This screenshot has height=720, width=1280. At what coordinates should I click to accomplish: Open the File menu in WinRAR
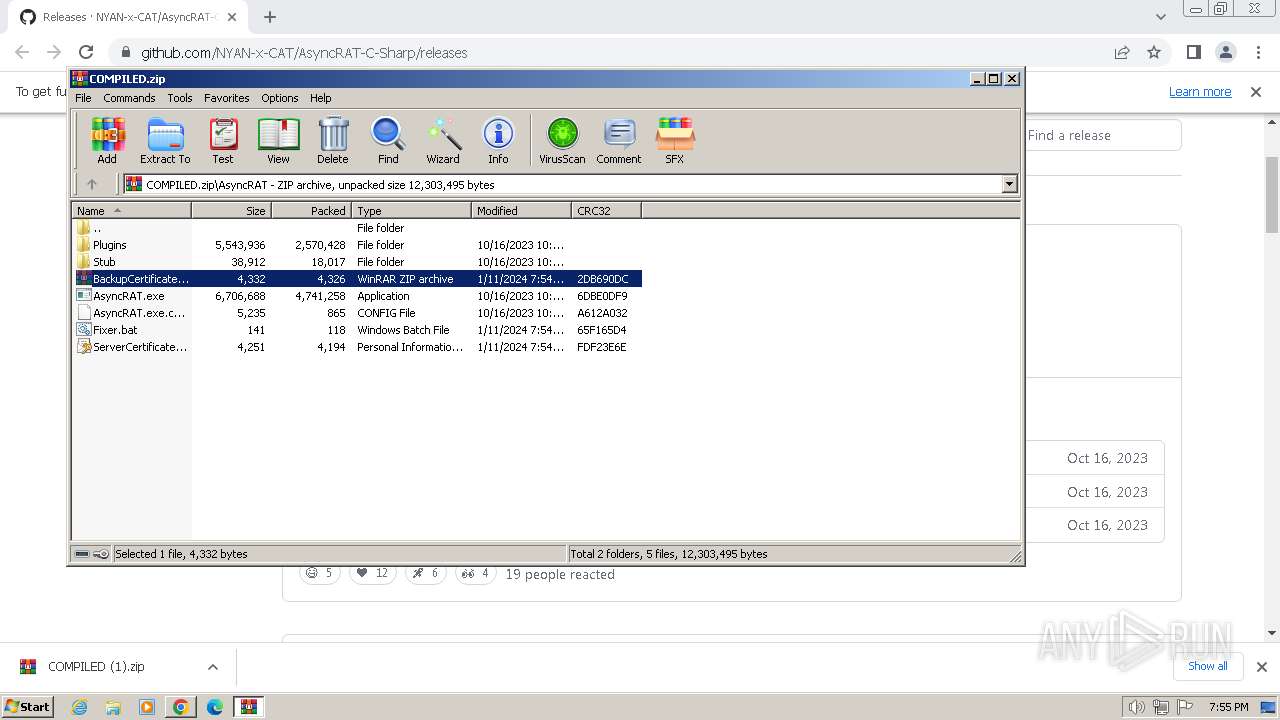click(83, 98)
